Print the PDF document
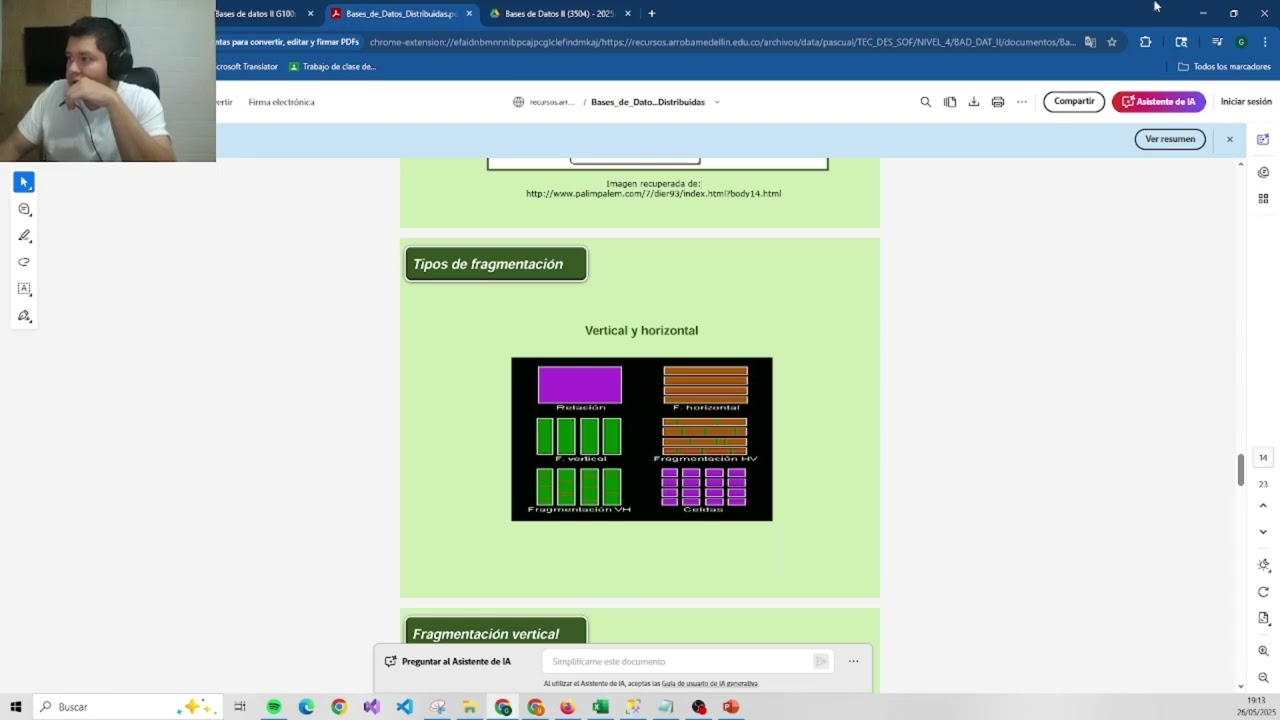1280x720 pixels. click(x=998, y=102)
